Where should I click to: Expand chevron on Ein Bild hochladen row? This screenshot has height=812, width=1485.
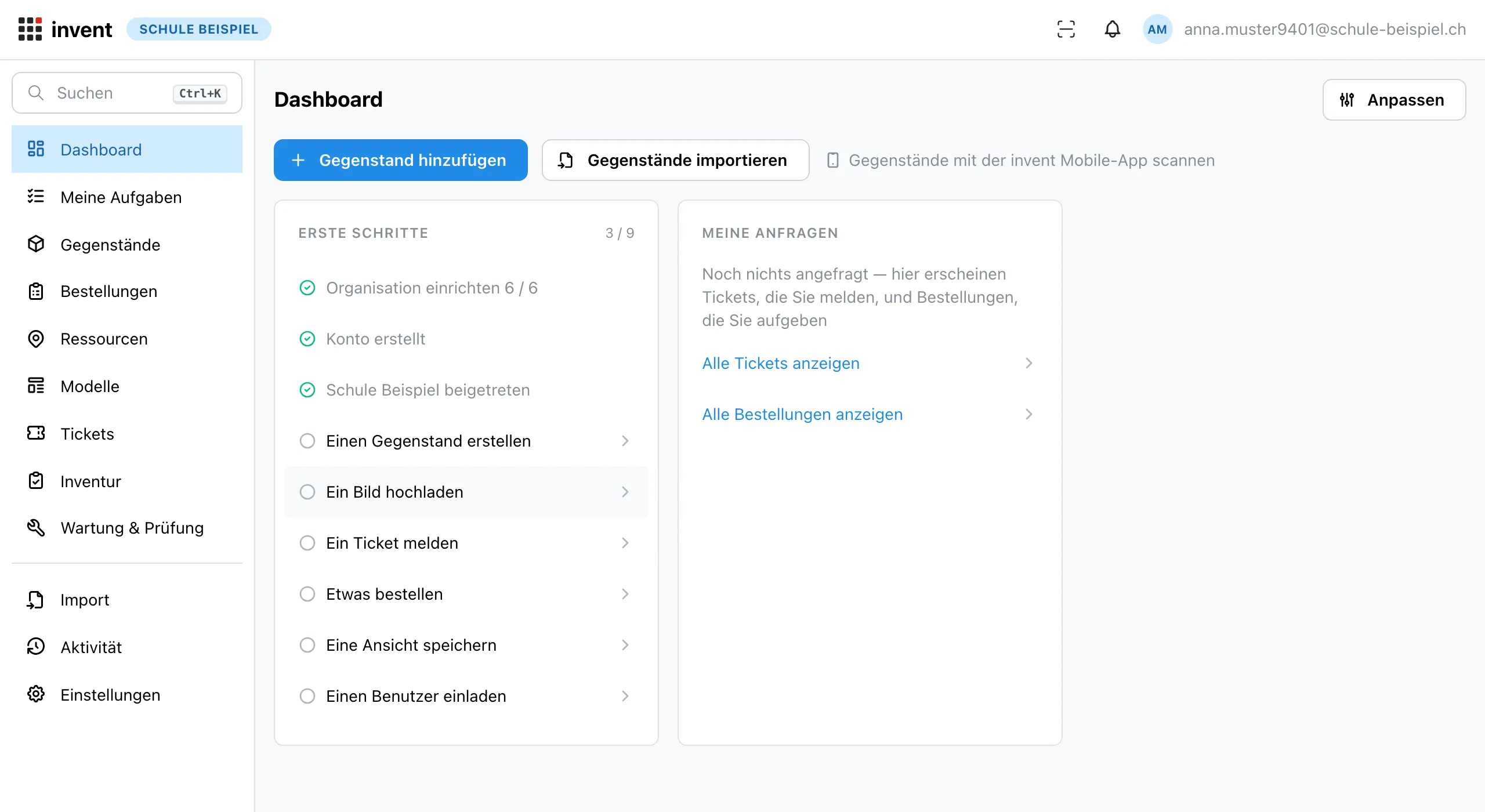[x=625, y=492]
